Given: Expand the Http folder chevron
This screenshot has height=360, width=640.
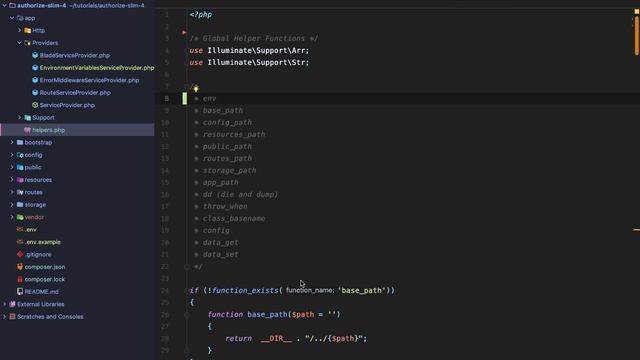Looking at the screenshot, I should (x=19, y=30).
